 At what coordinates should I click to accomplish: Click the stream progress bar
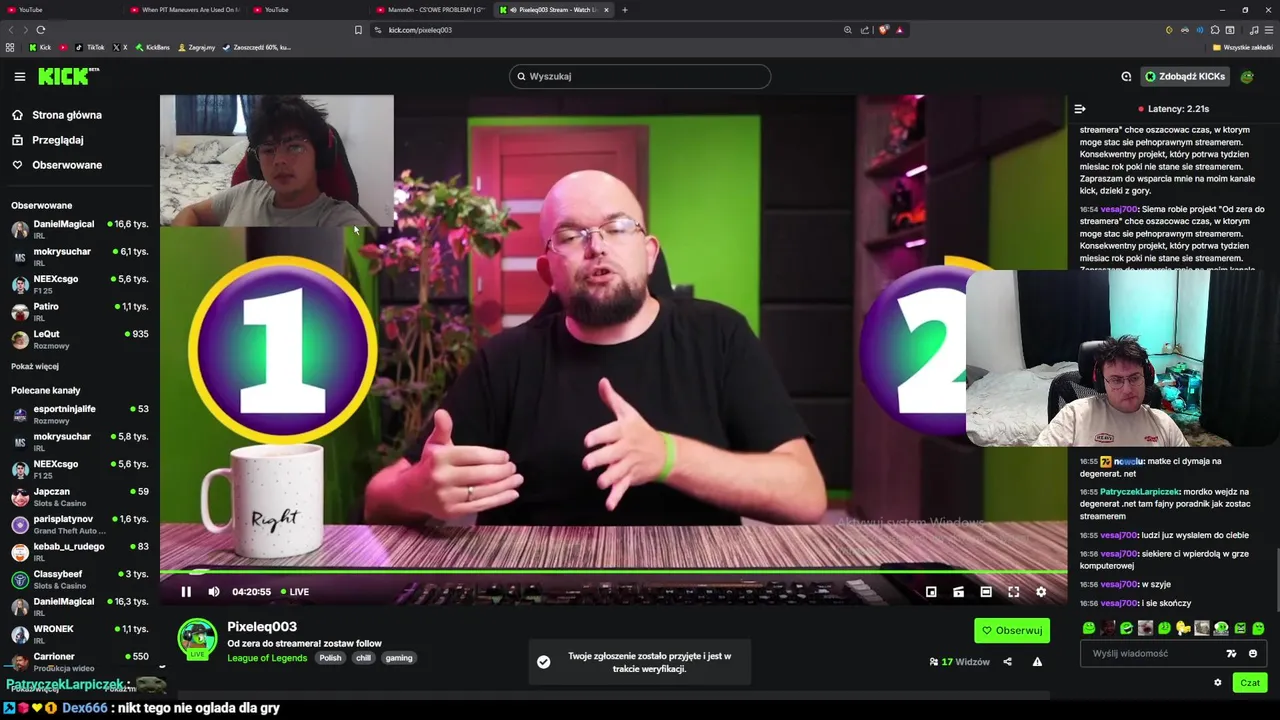tap(613, 572)
